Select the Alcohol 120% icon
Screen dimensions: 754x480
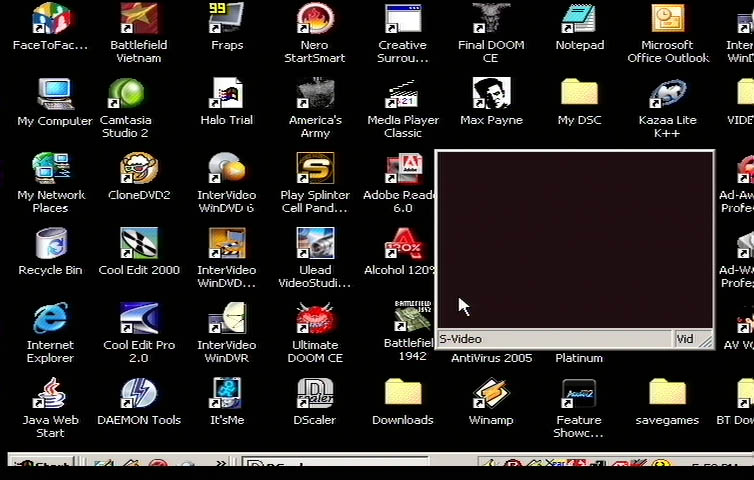pyautogui.click(x=404, y=243)
